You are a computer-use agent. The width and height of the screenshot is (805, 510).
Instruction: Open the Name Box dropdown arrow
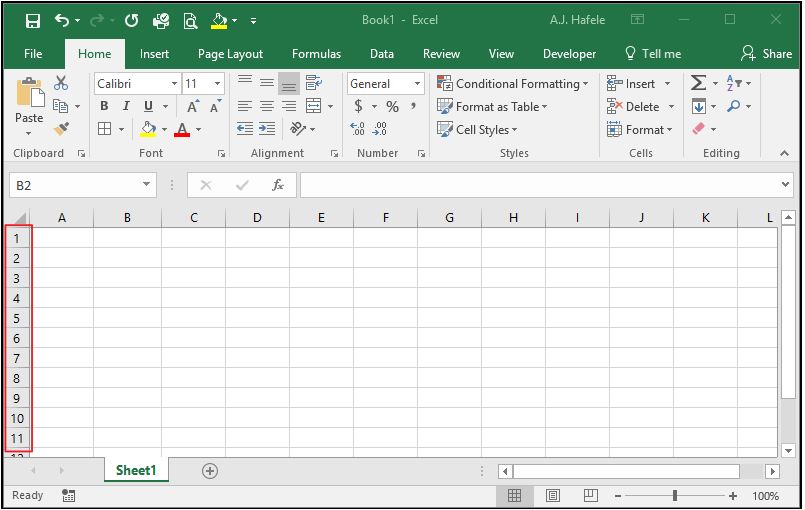(x=146, y=184)
